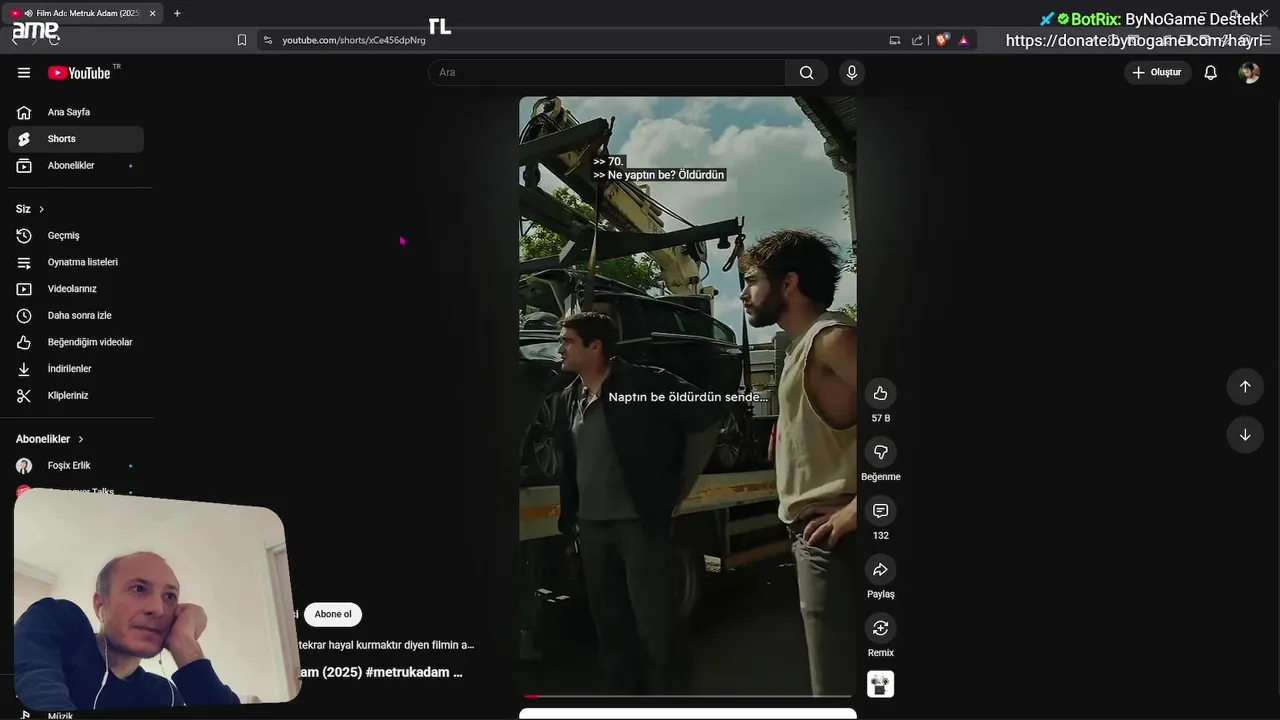Open Videolarınız in sidebar
Screen dimensions: 1280x720
76,289
